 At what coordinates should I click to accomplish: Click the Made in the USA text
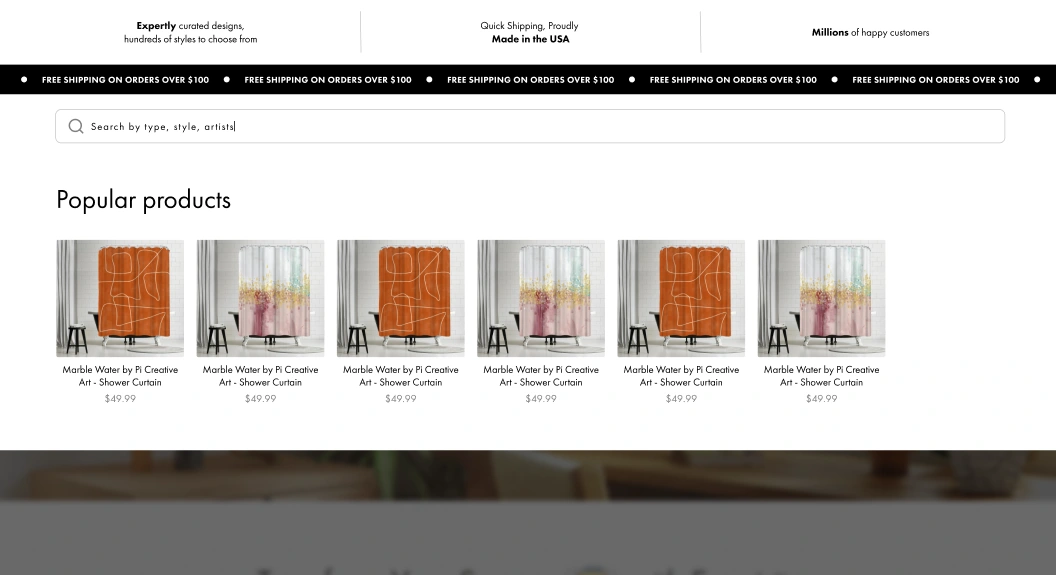[530, 39]
